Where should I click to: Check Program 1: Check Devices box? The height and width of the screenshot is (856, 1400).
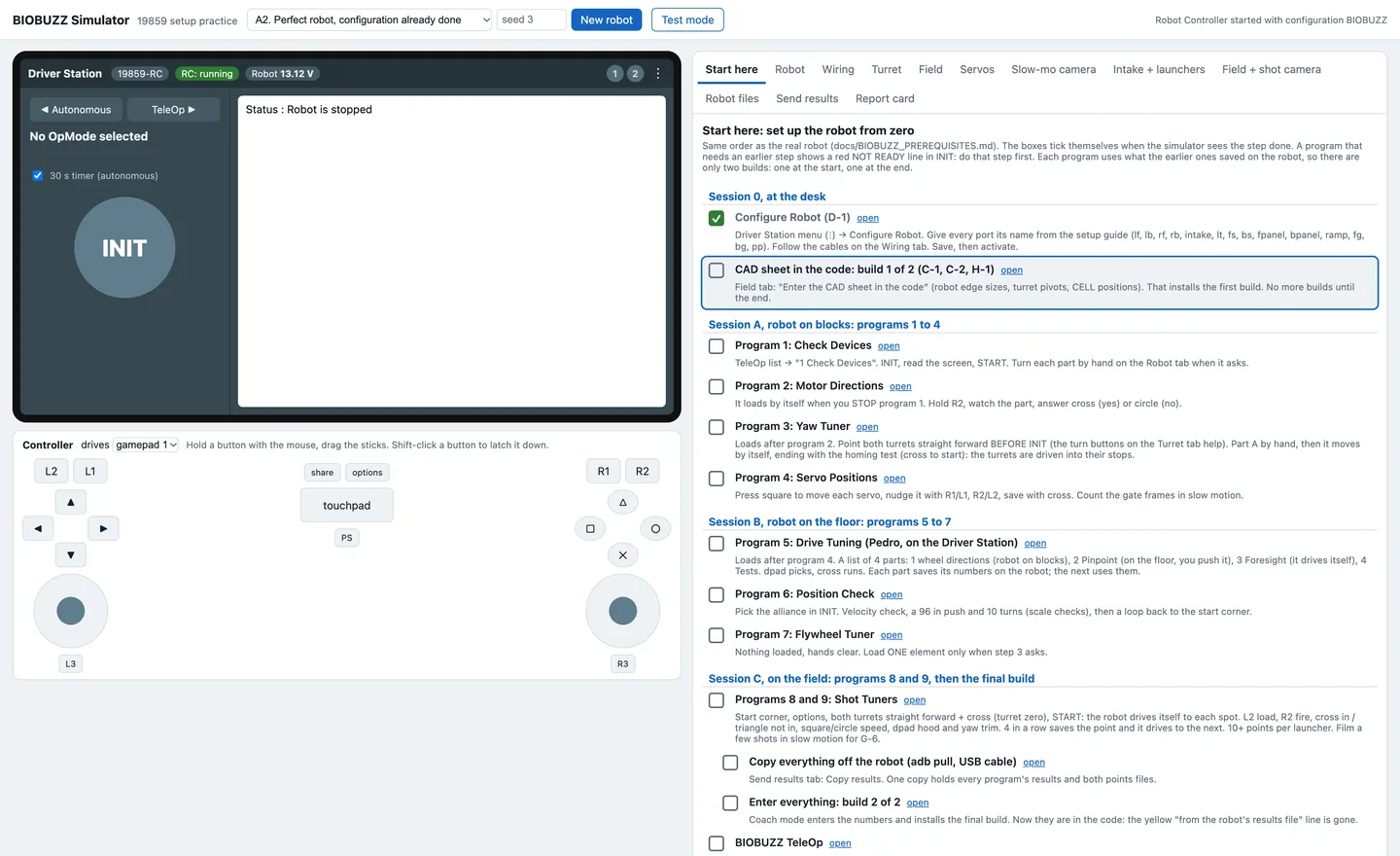tap(717, 346)
